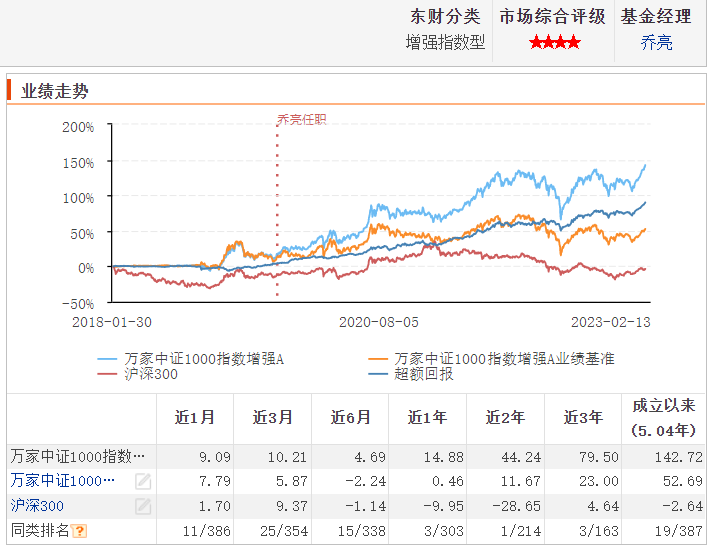Open the question mark help icon beside 同类排名
The image size is (715, 550).
point(79,531)
